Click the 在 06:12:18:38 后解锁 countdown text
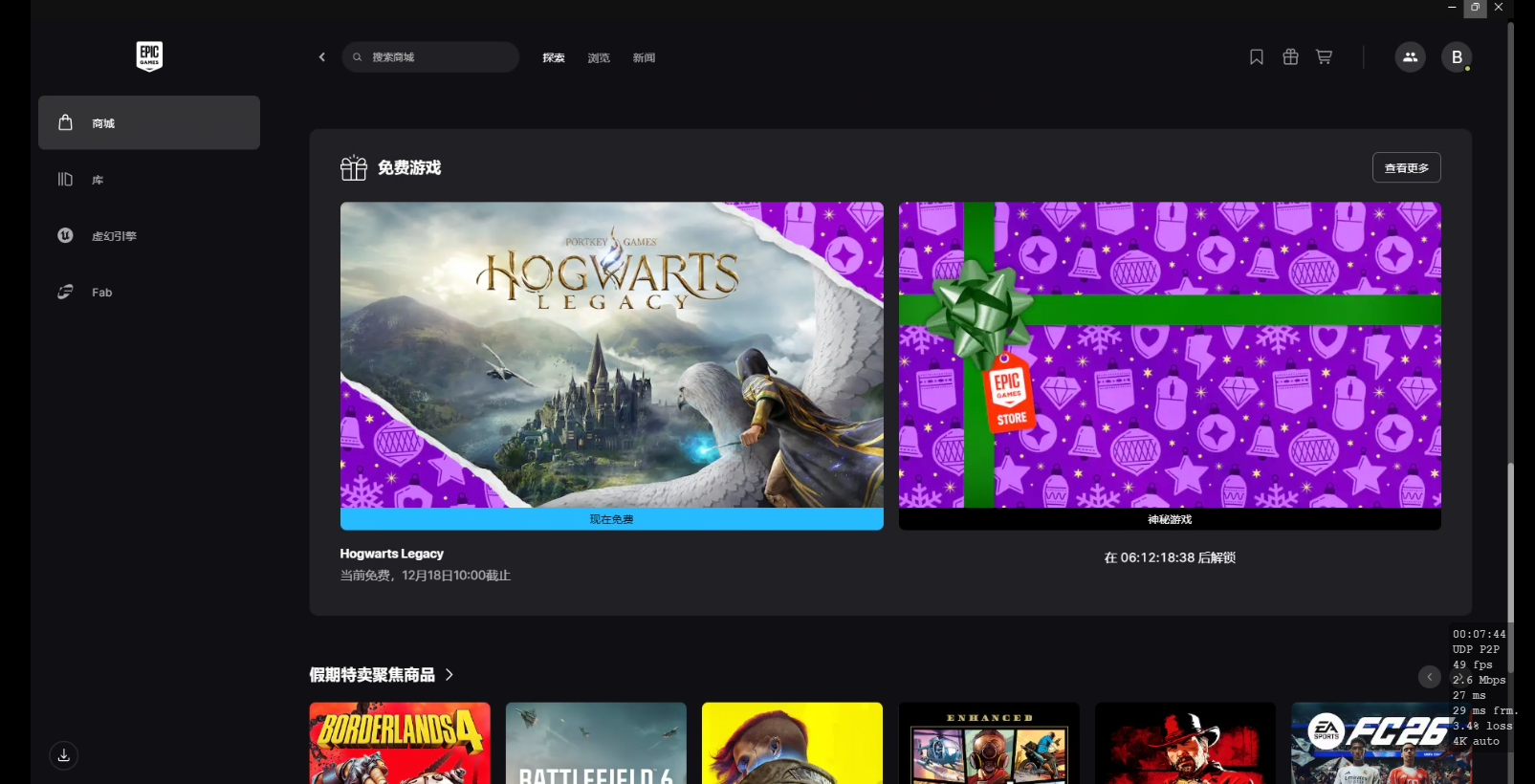Viewport: 1535px width, 784px height. (x=1170, y=557)
